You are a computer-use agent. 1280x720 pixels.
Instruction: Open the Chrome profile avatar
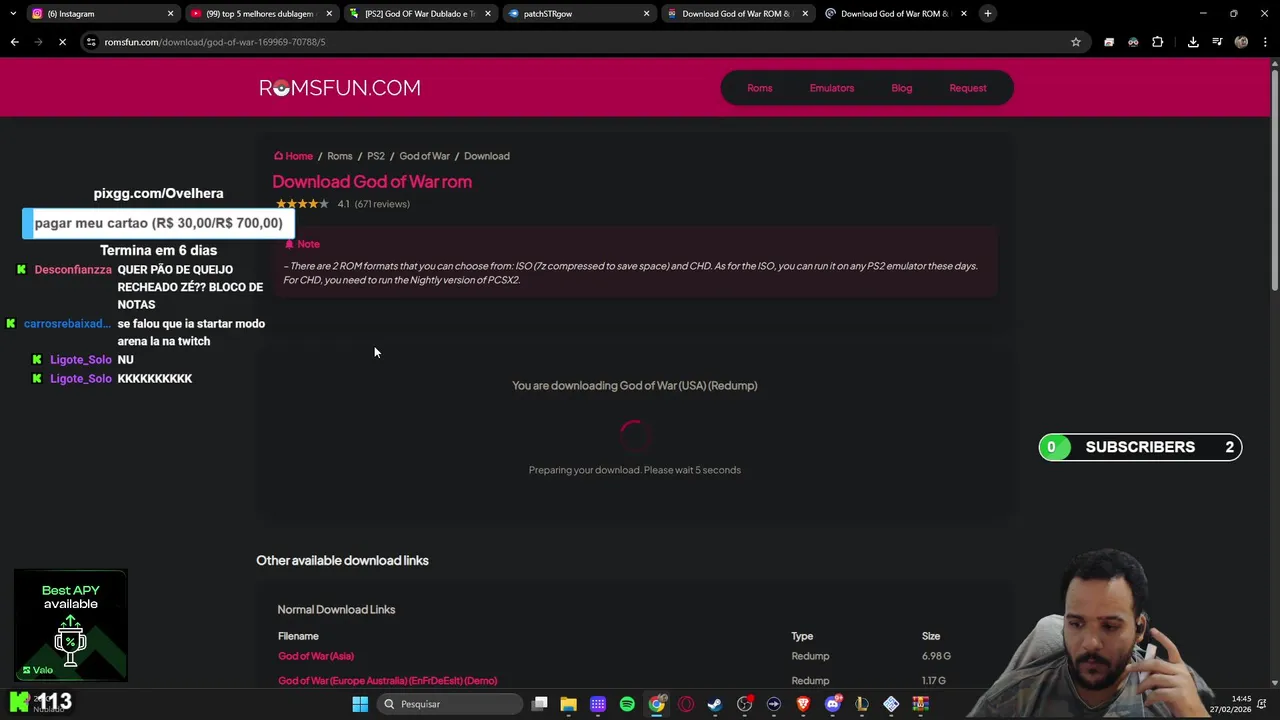pos(1241,42)
